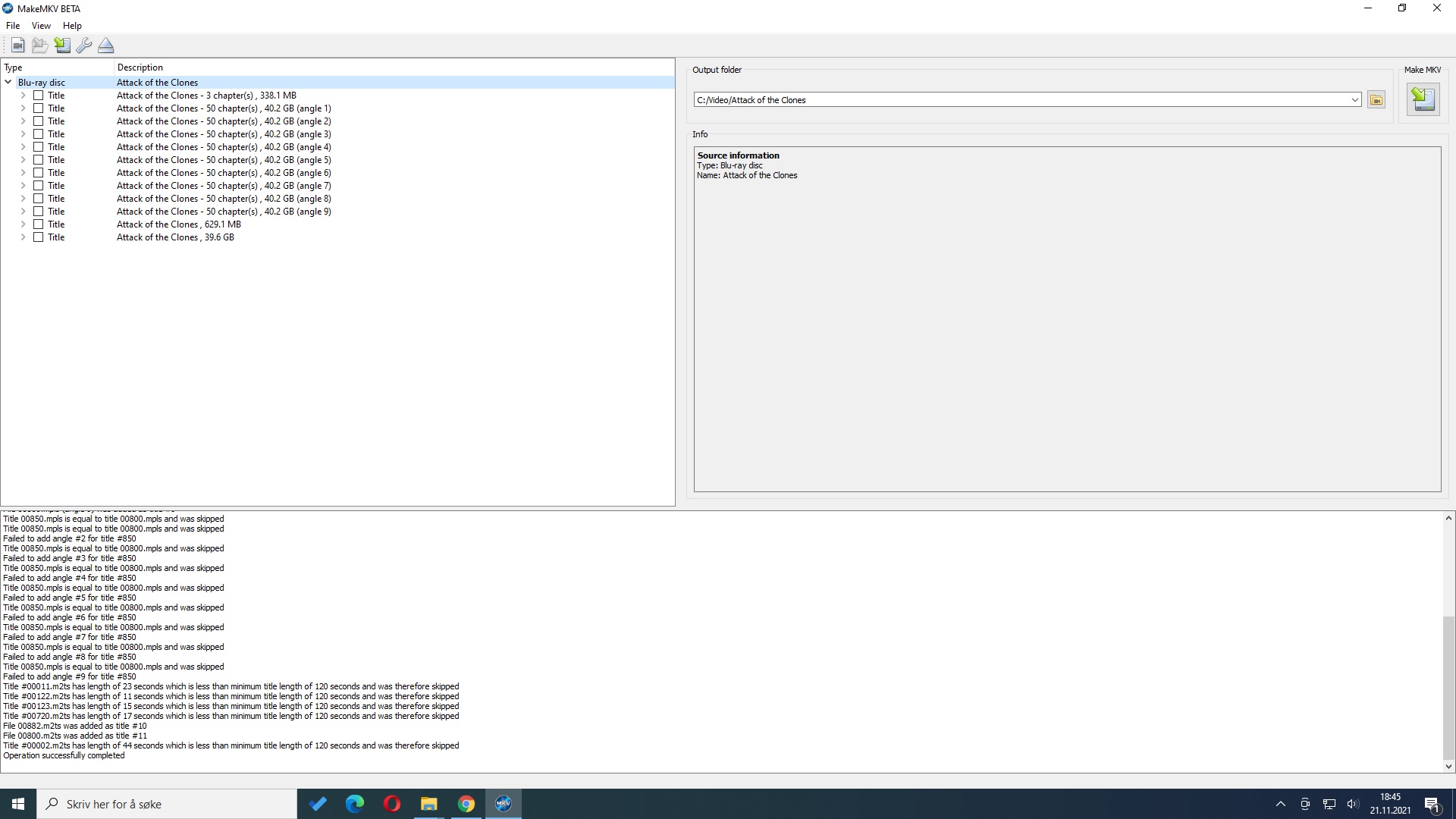Click the Make MKV button
The width and height of the screenshot is (1456, 819).
point(1423,99)
